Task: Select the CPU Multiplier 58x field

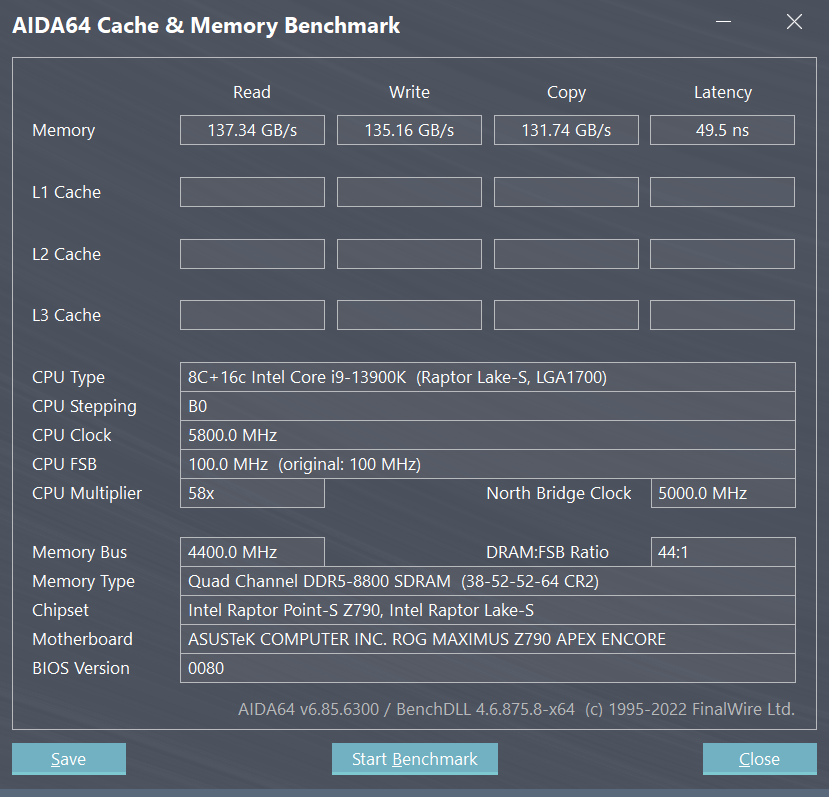Action: tap(251, 493)
